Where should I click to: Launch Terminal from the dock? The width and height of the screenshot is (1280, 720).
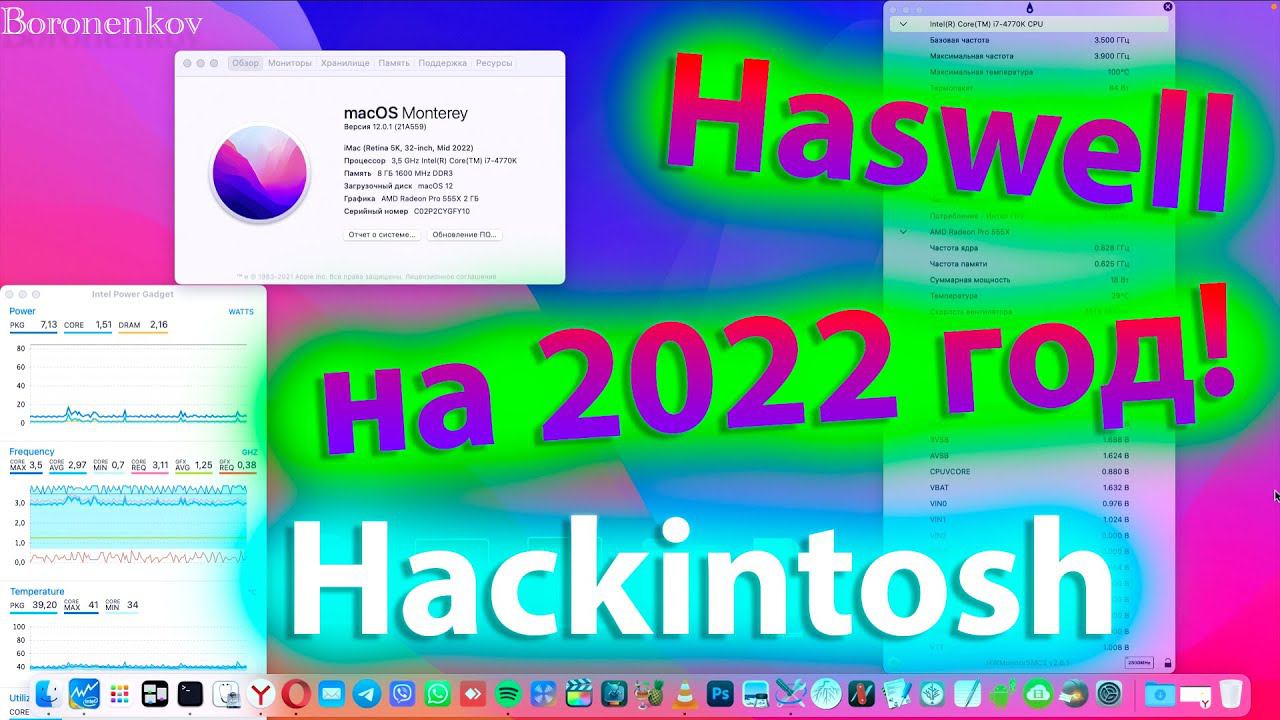click(x=190, y=694)
